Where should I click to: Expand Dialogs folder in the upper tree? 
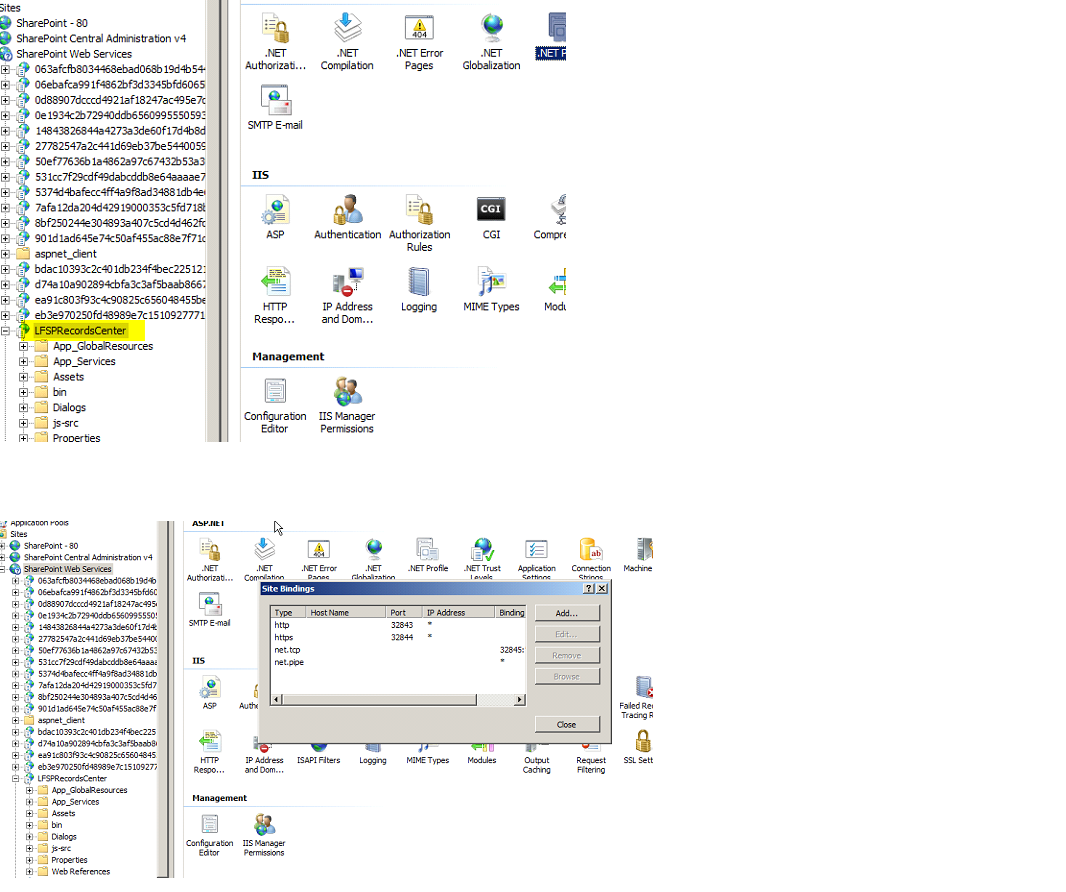coord(24,408)
